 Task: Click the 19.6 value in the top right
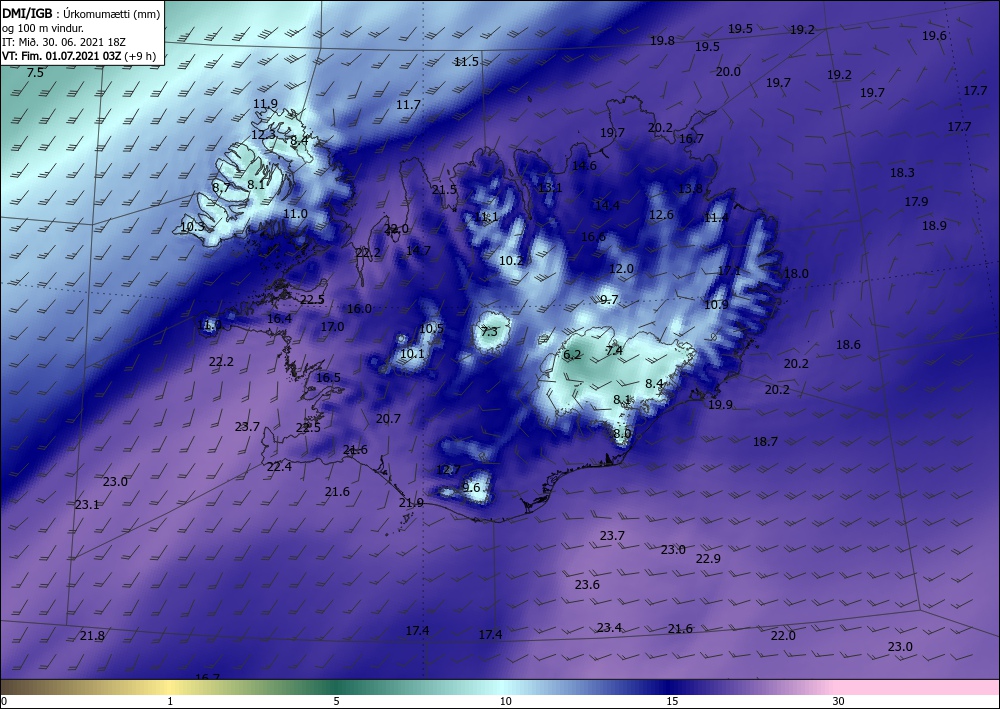click(934, 36)
